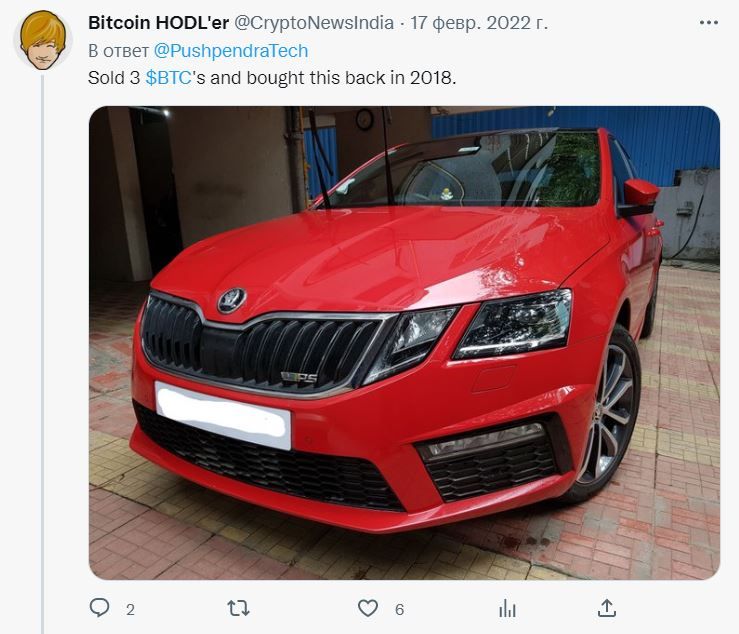This screenshot has height=634, width=739.
Task: Open the three-dot more options menu
Action: (708, 23)
